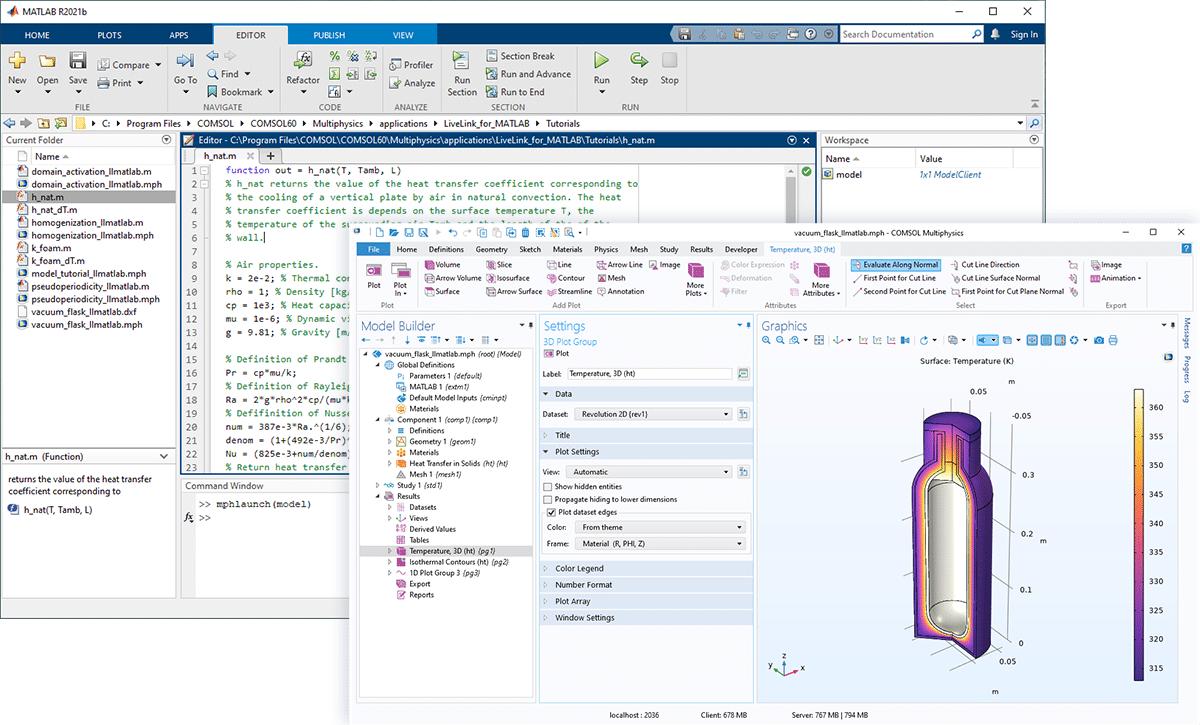The image size is (1200, 725).
Task: Add a Streamline plot in COMSOL
Action: [568, 292]
